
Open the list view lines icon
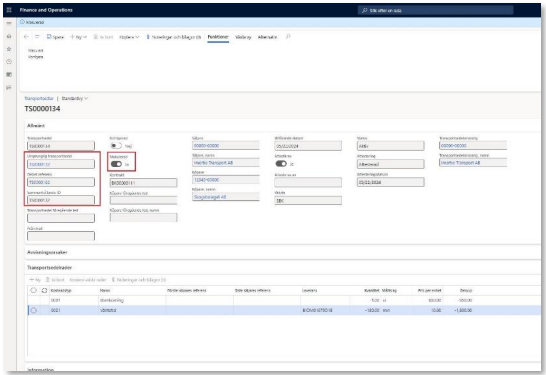(x=37, y=37)
